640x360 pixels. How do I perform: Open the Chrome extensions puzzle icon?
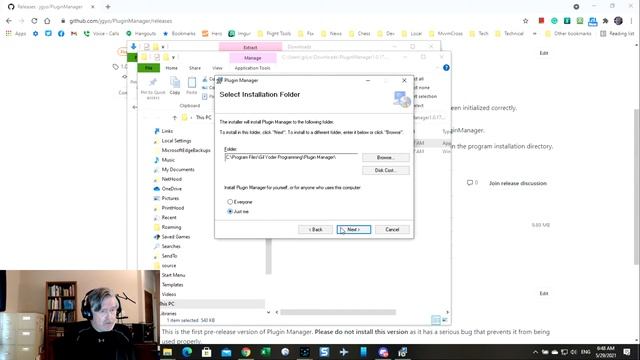tap(605, 21)
